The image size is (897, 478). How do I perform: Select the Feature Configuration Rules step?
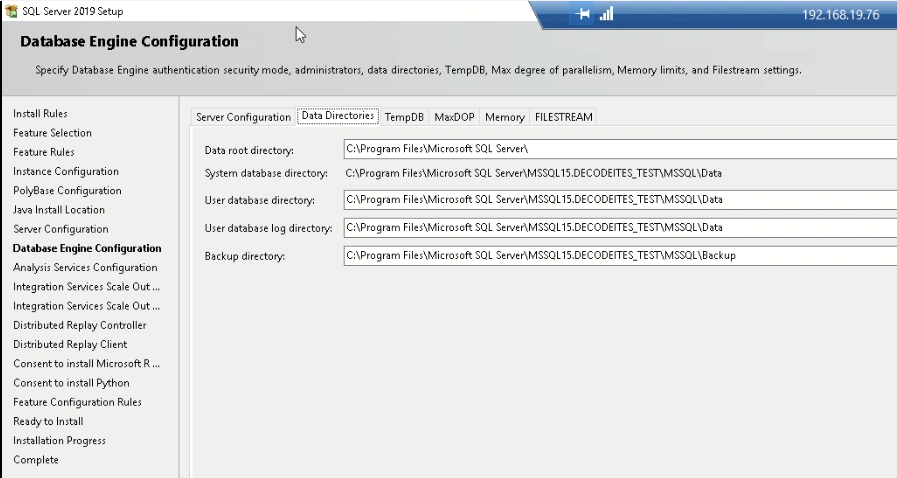77,402
